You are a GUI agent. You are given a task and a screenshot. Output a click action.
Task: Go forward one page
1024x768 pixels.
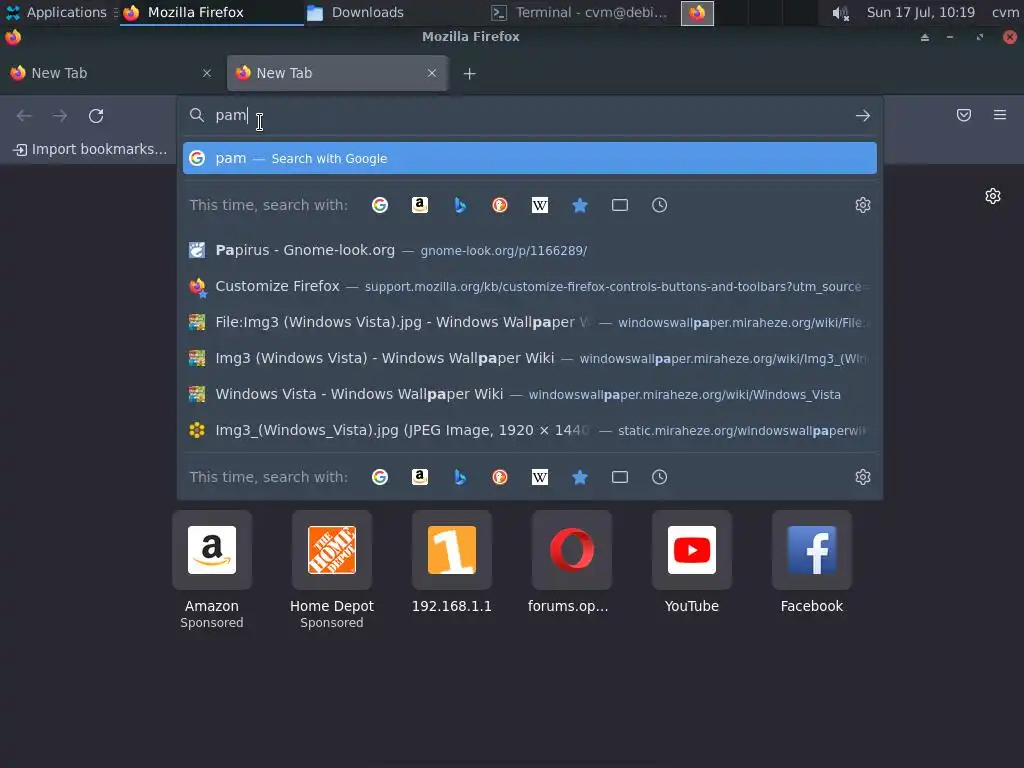point(60,116)
